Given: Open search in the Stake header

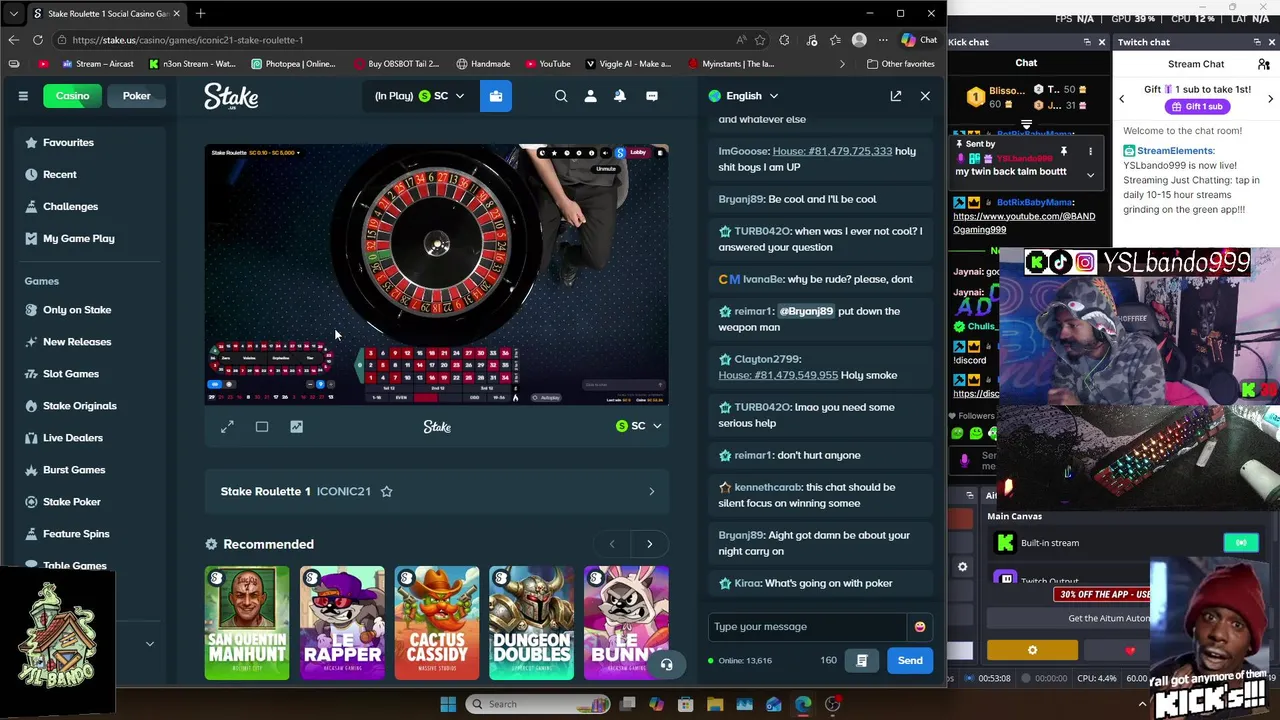Looking at the screenshot, I should tap(561, 96).
